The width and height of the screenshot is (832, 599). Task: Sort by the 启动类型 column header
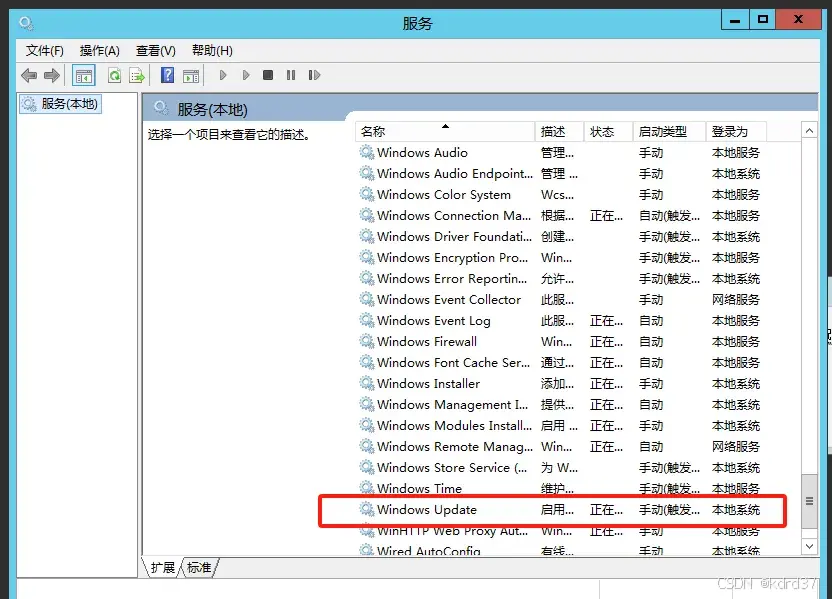pyautogui.click(x=669, y=132)
